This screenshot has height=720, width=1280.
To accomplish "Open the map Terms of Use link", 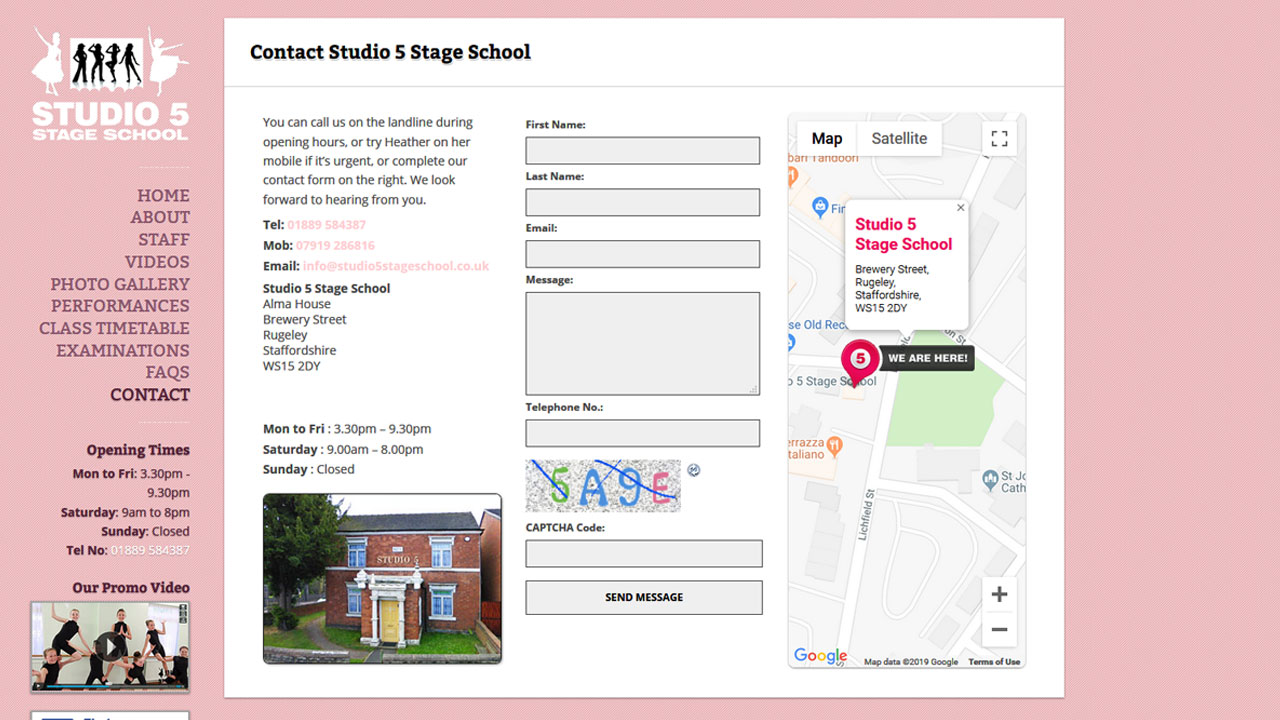I will pos(994,662).
